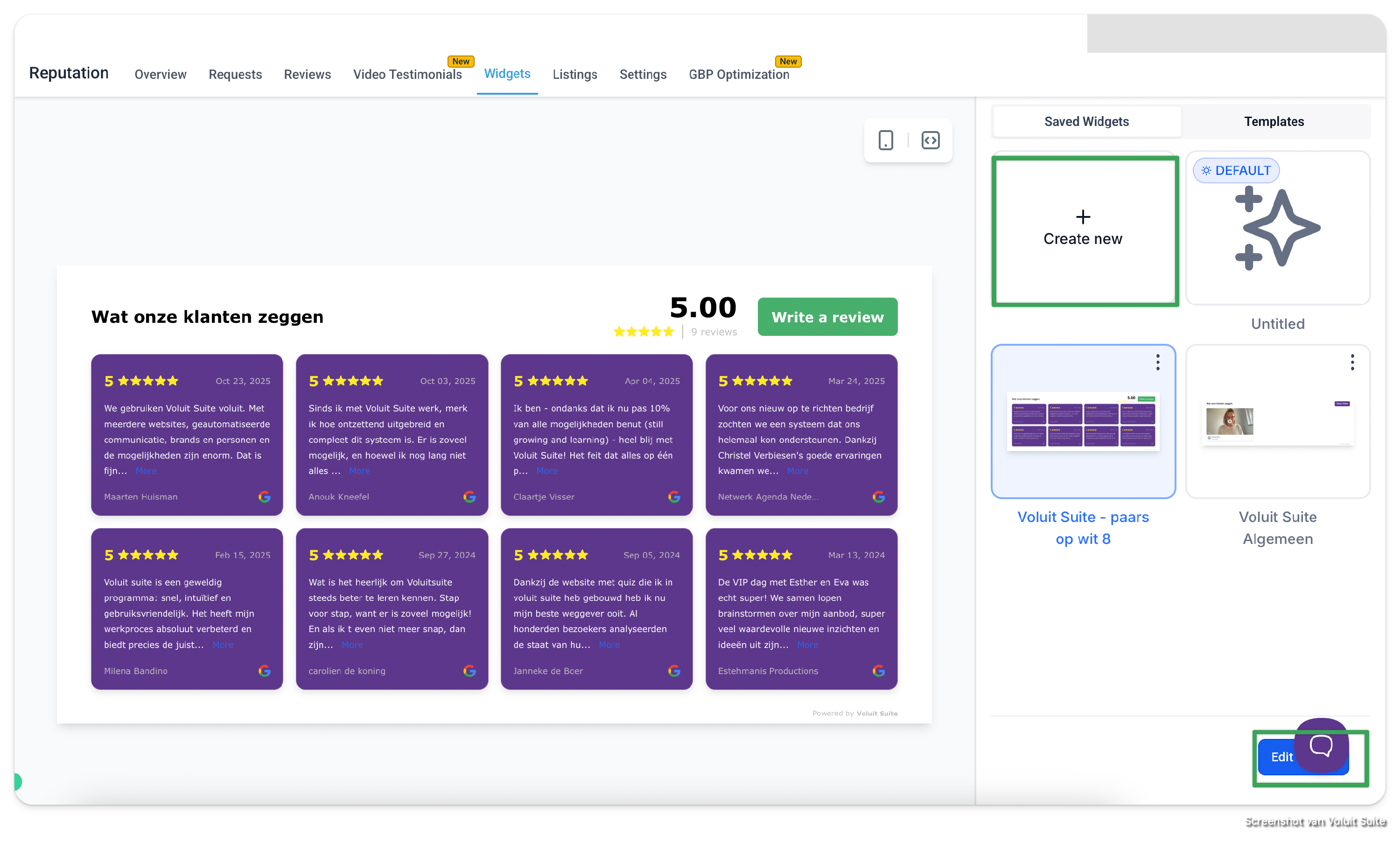Expand Maarten Huisman review with More
Screen dimensions: 1400x842
tap(146, 471)
